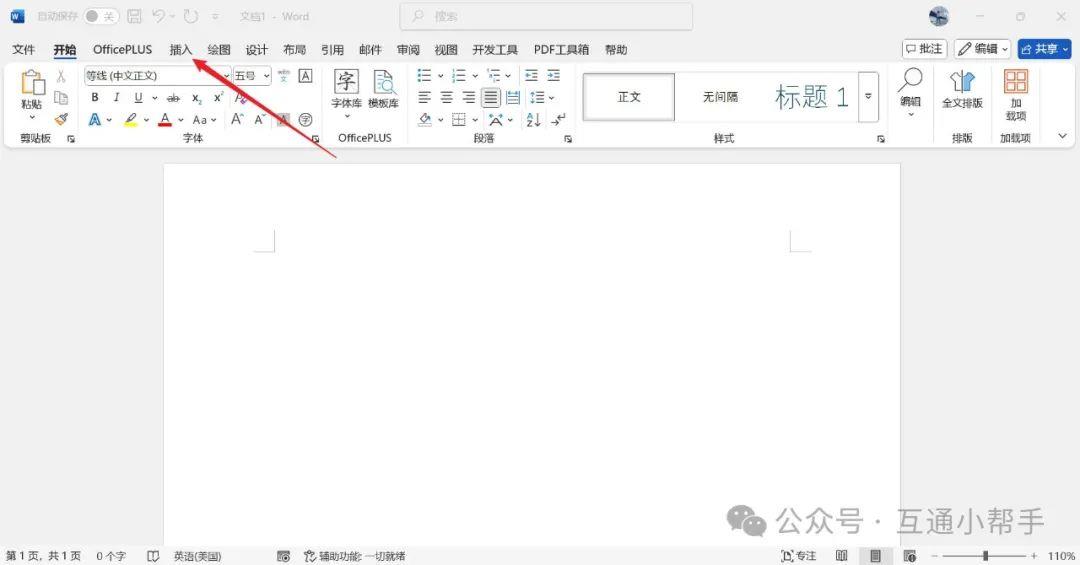Apply the Normal style
1080x565 pixels.
pos(629,97)
